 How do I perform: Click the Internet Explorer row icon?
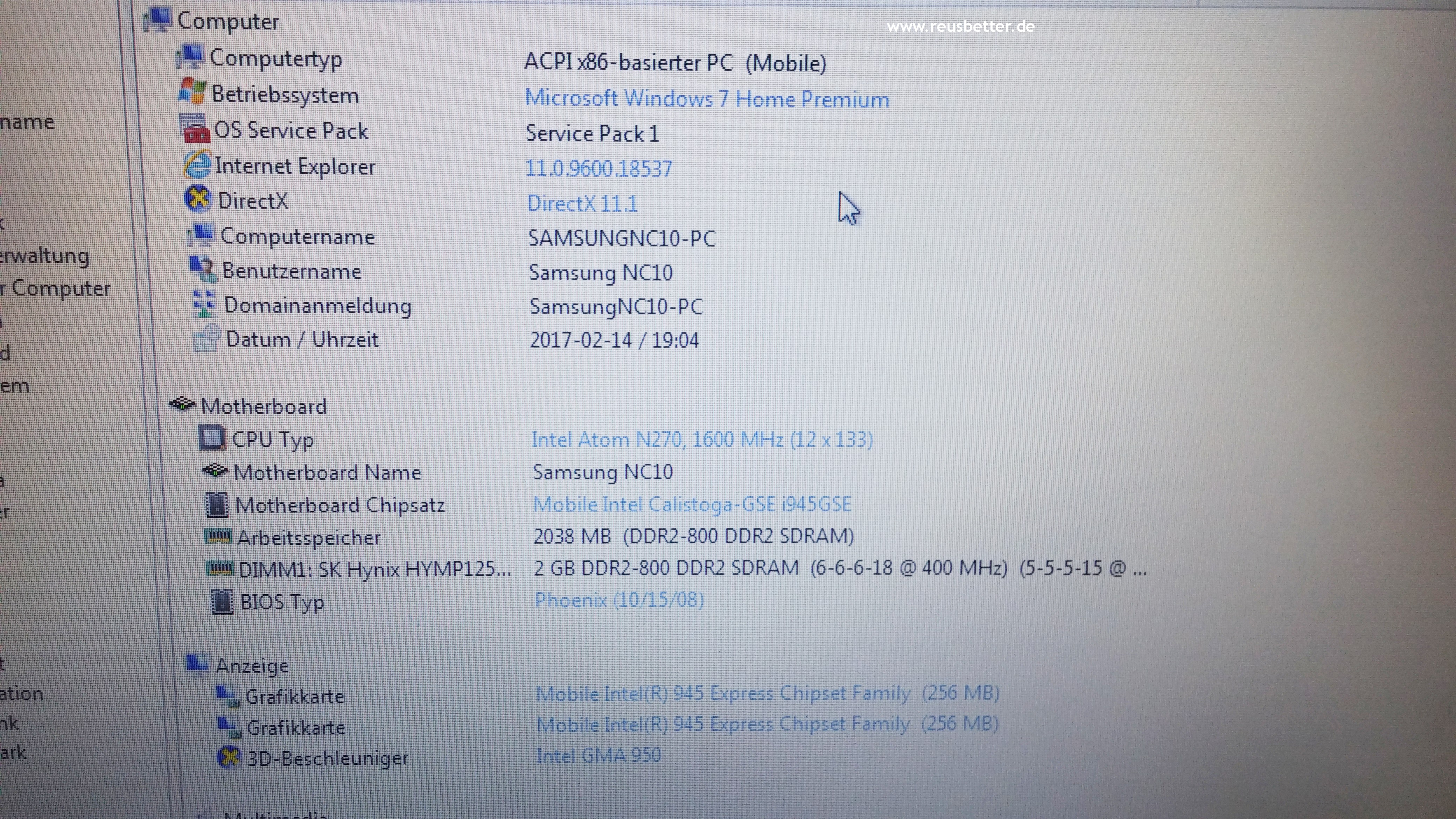197,164
